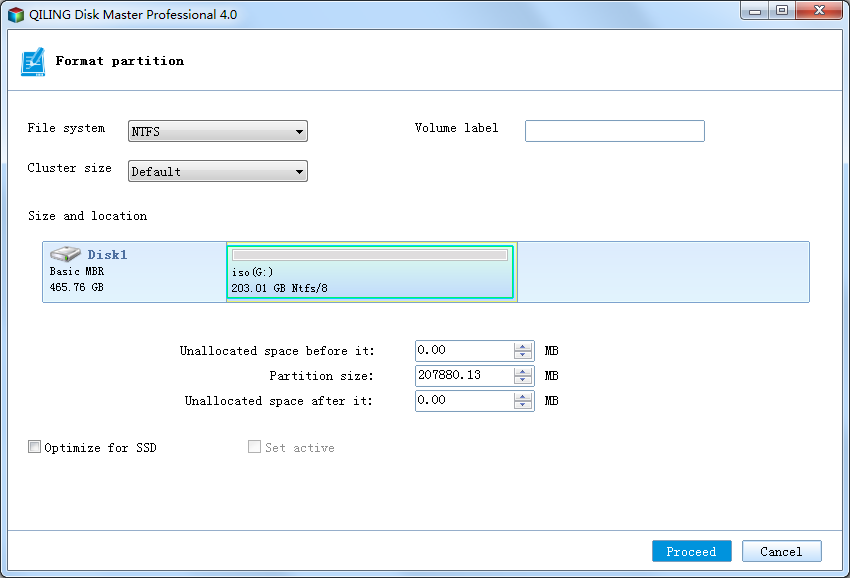Increase the Partition size value
The width and height of the screenshot is (850, 578).
pos(523,371)
